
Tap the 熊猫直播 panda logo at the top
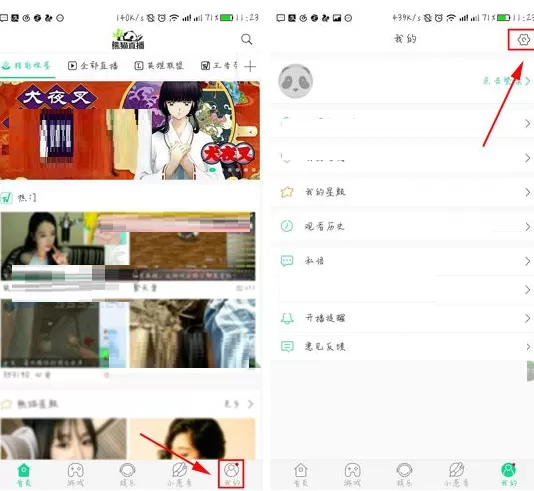click(128, 39)
